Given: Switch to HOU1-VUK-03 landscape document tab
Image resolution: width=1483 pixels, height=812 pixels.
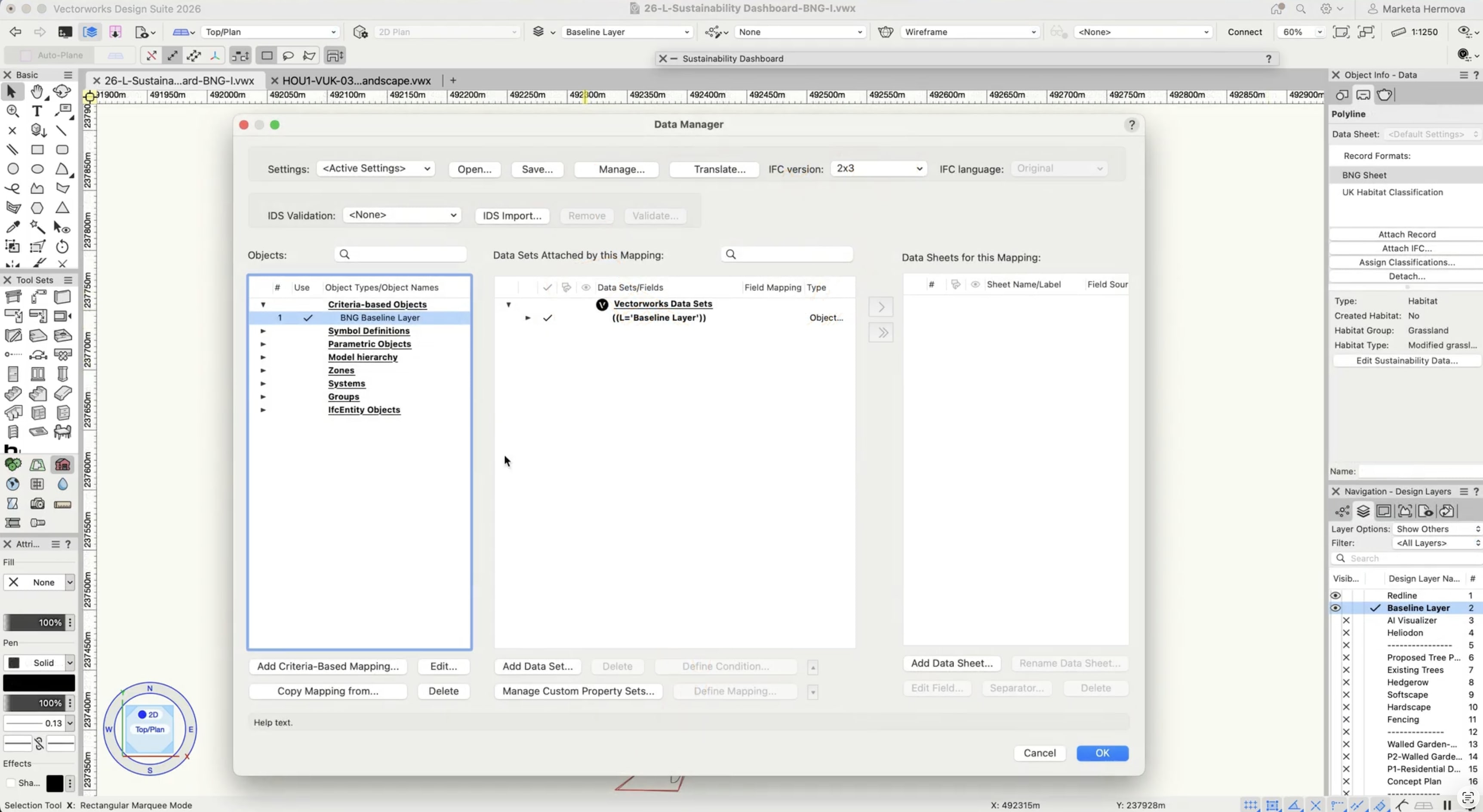Looking at the screenshot, I should (357, 80).
